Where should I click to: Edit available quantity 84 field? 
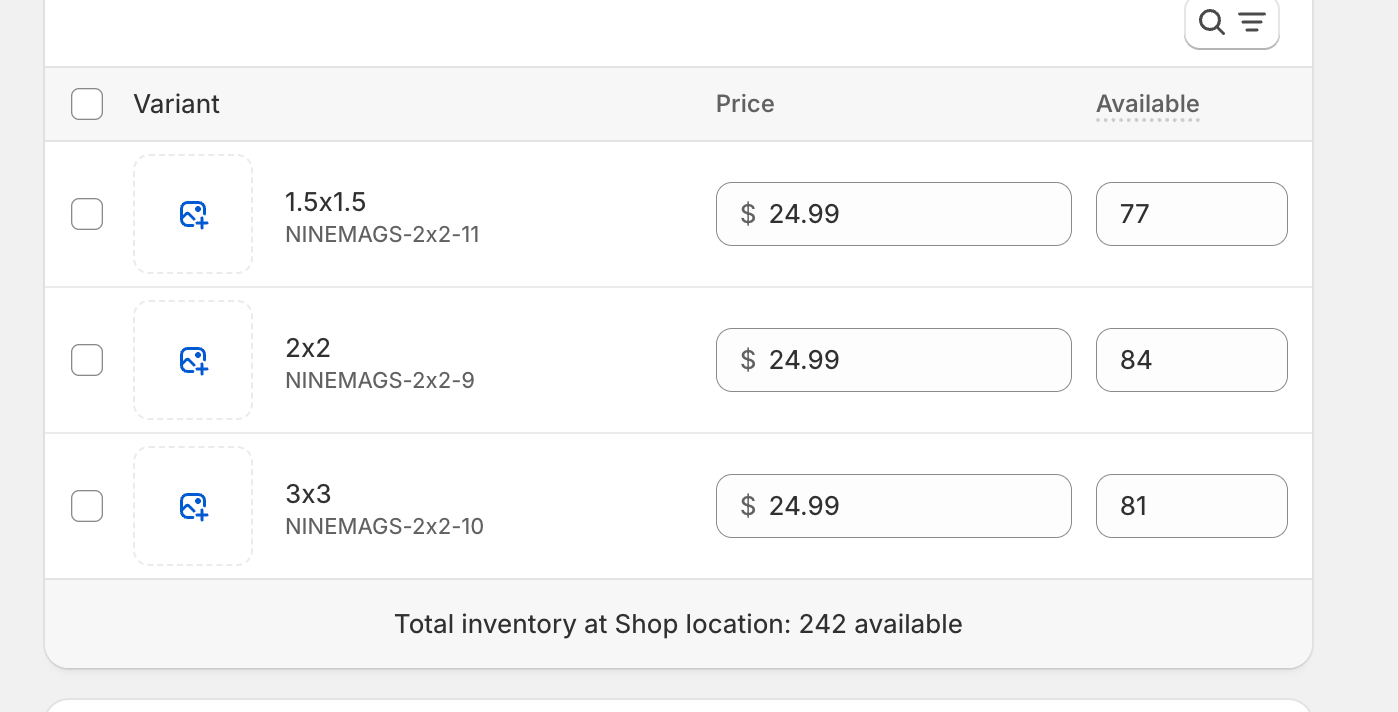point(1191,360)
